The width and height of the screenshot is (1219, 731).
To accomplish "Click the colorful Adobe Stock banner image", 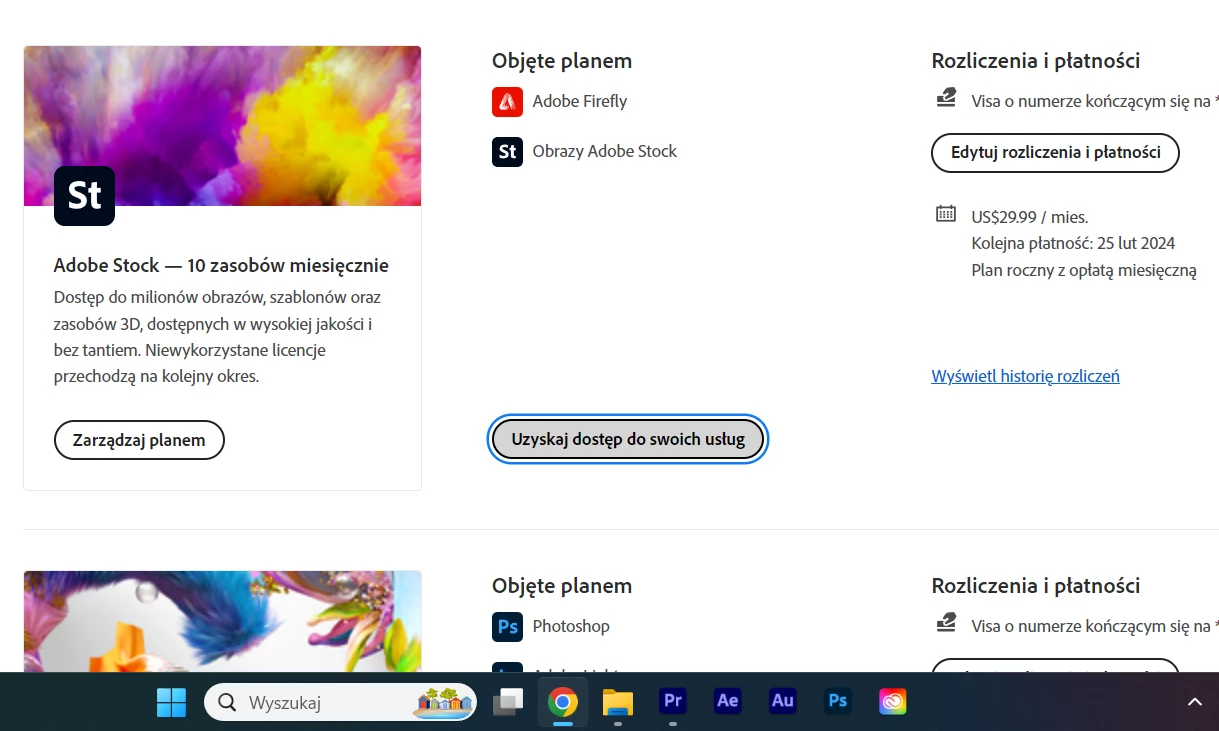I will point(222,126).
